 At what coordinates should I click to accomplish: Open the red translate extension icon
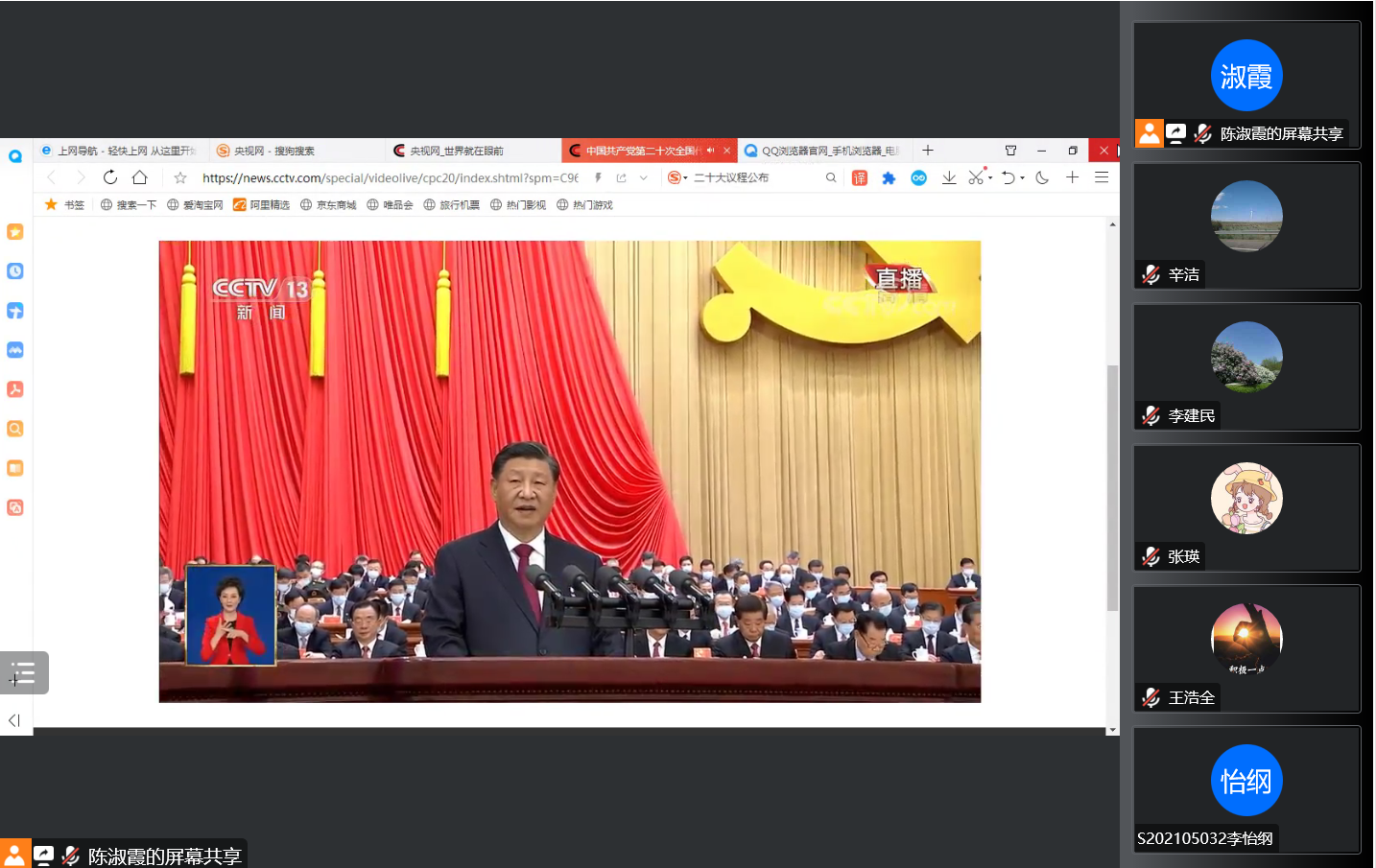(x=860, y=177)
